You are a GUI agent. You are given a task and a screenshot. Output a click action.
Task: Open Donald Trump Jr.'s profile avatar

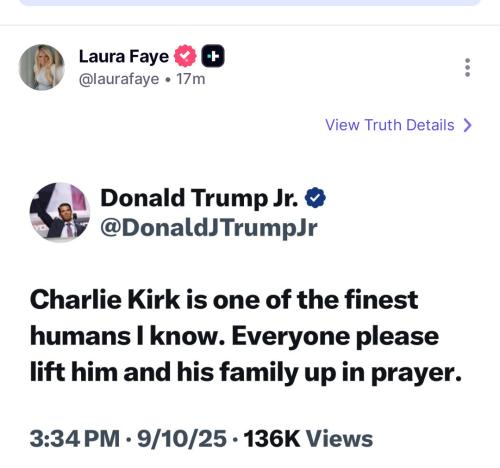pyautogui.click(x=60, y=212)
